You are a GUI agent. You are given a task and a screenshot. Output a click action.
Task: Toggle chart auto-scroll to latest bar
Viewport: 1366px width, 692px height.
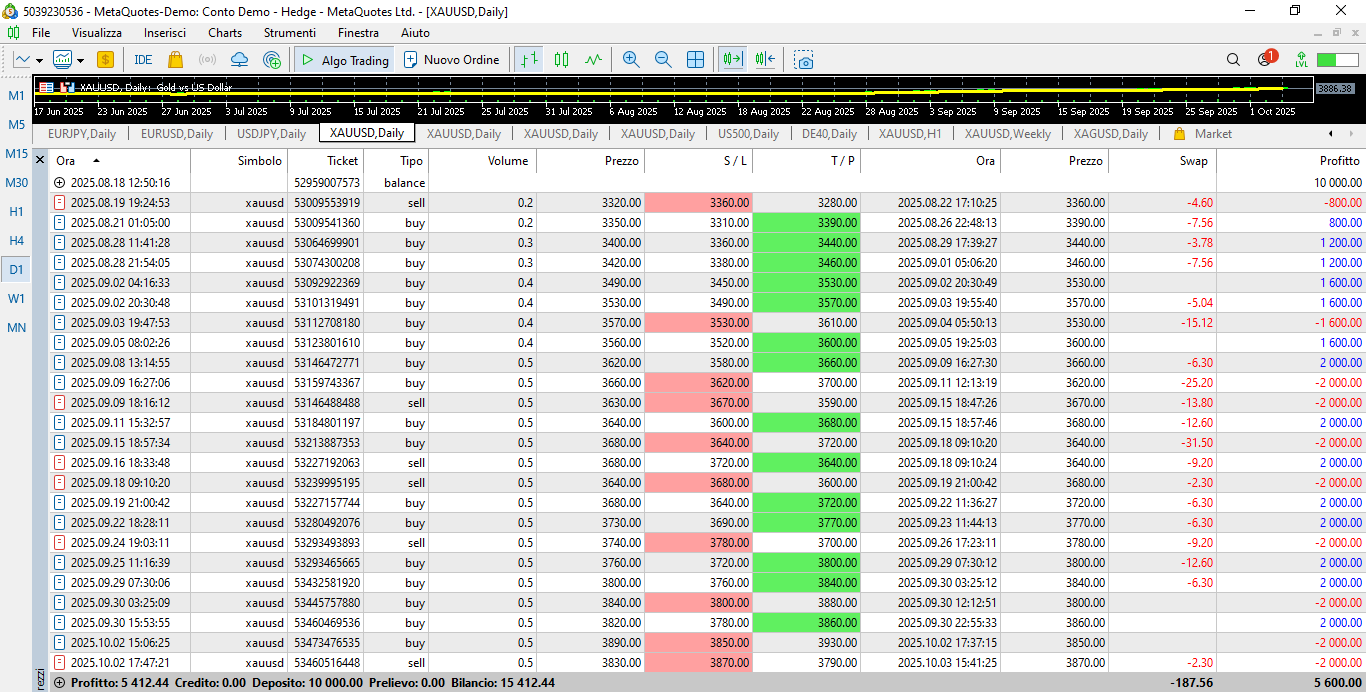click(x=733, y=60)
